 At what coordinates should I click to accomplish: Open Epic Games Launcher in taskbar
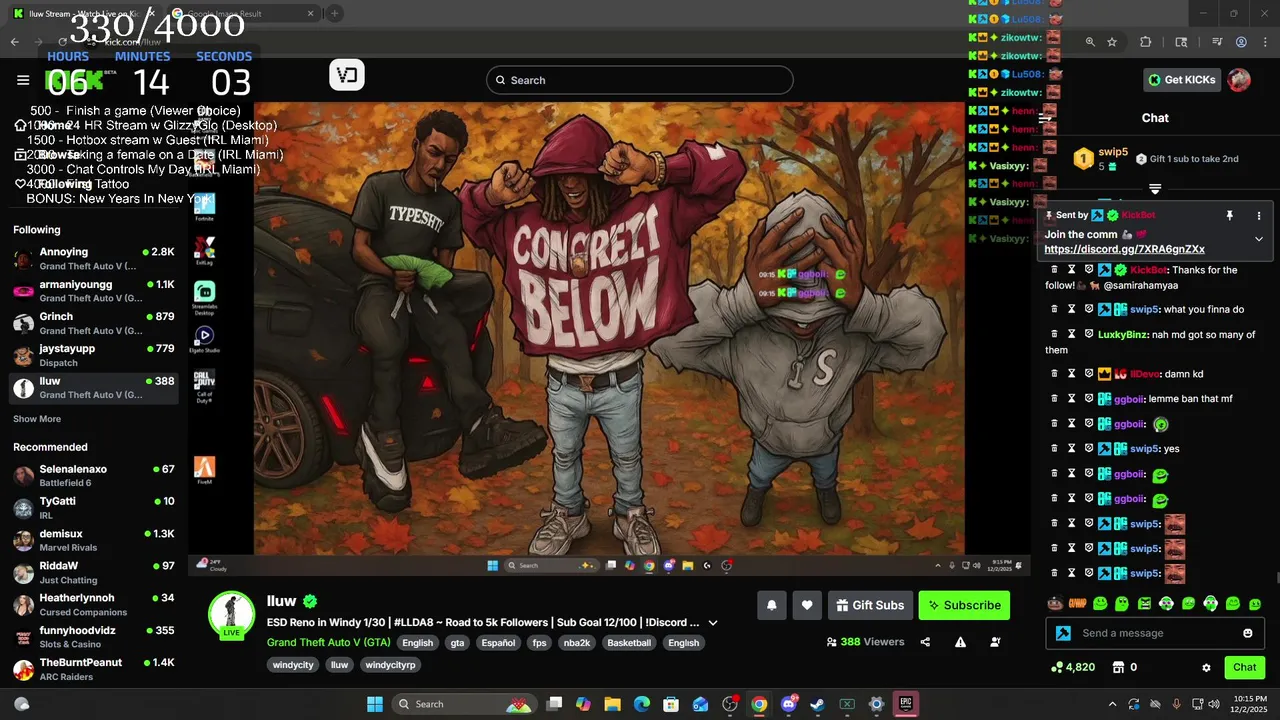pos(905,704)
